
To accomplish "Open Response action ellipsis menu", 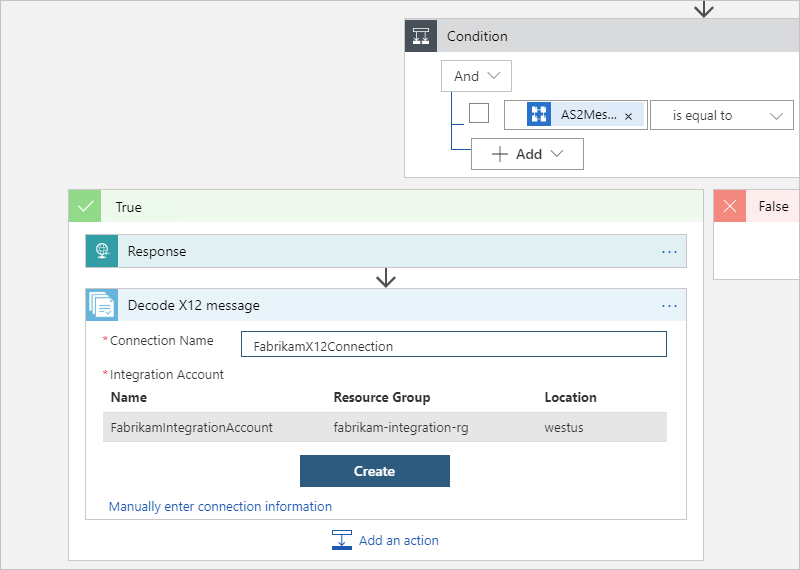I will click(x=669, y=252).
